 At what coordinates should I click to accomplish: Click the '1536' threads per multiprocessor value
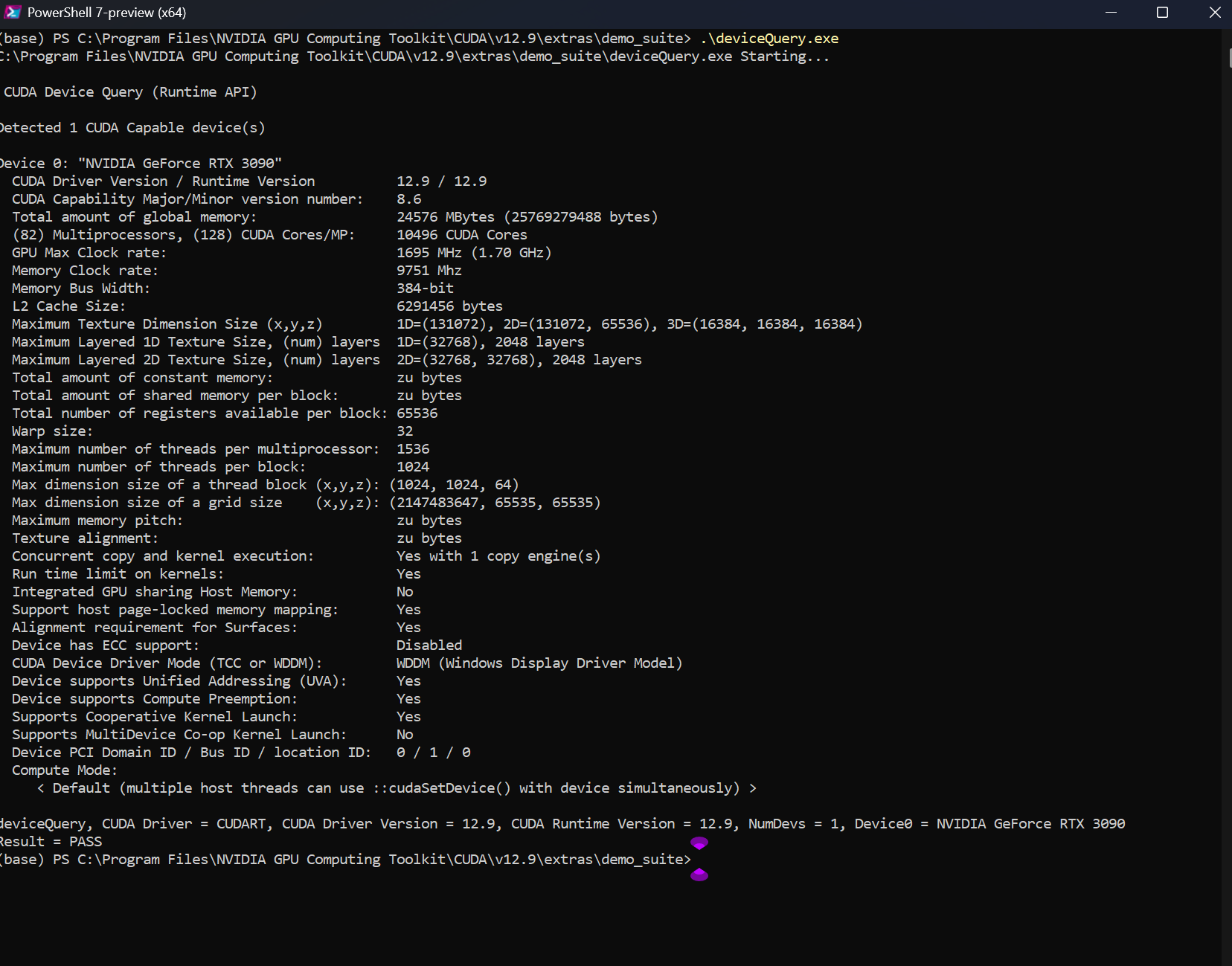pyautogui.click(x=413, y=449)
